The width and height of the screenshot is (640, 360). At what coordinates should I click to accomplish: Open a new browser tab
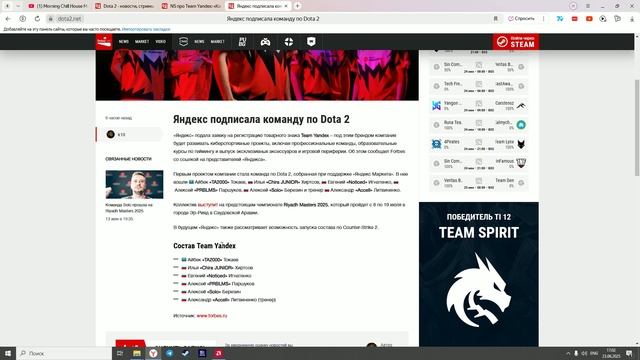(x=298, y=6)
